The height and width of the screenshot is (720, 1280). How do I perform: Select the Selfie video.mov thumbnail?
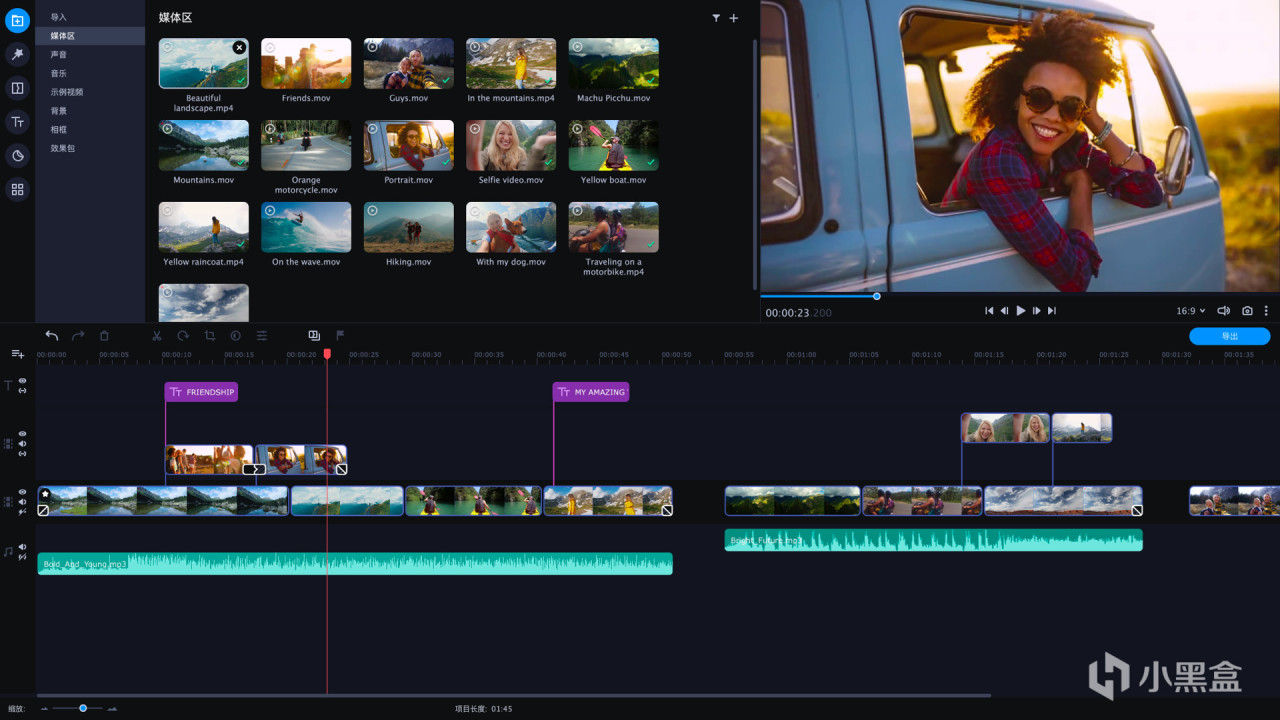pyautogui.click(x=511, y=146)
